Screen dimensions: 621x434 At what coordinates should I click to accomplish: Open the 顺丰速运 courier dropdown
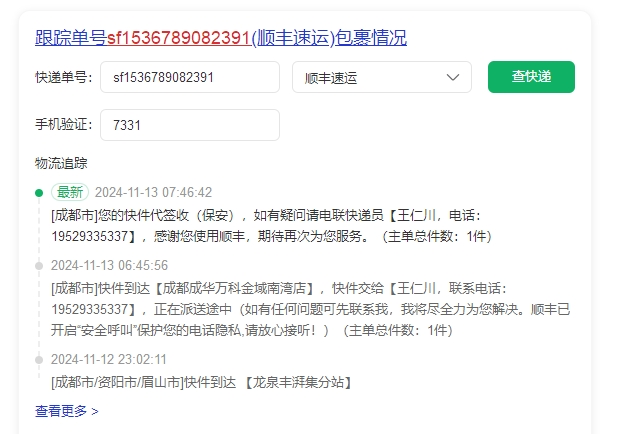(x=382, y=77)
